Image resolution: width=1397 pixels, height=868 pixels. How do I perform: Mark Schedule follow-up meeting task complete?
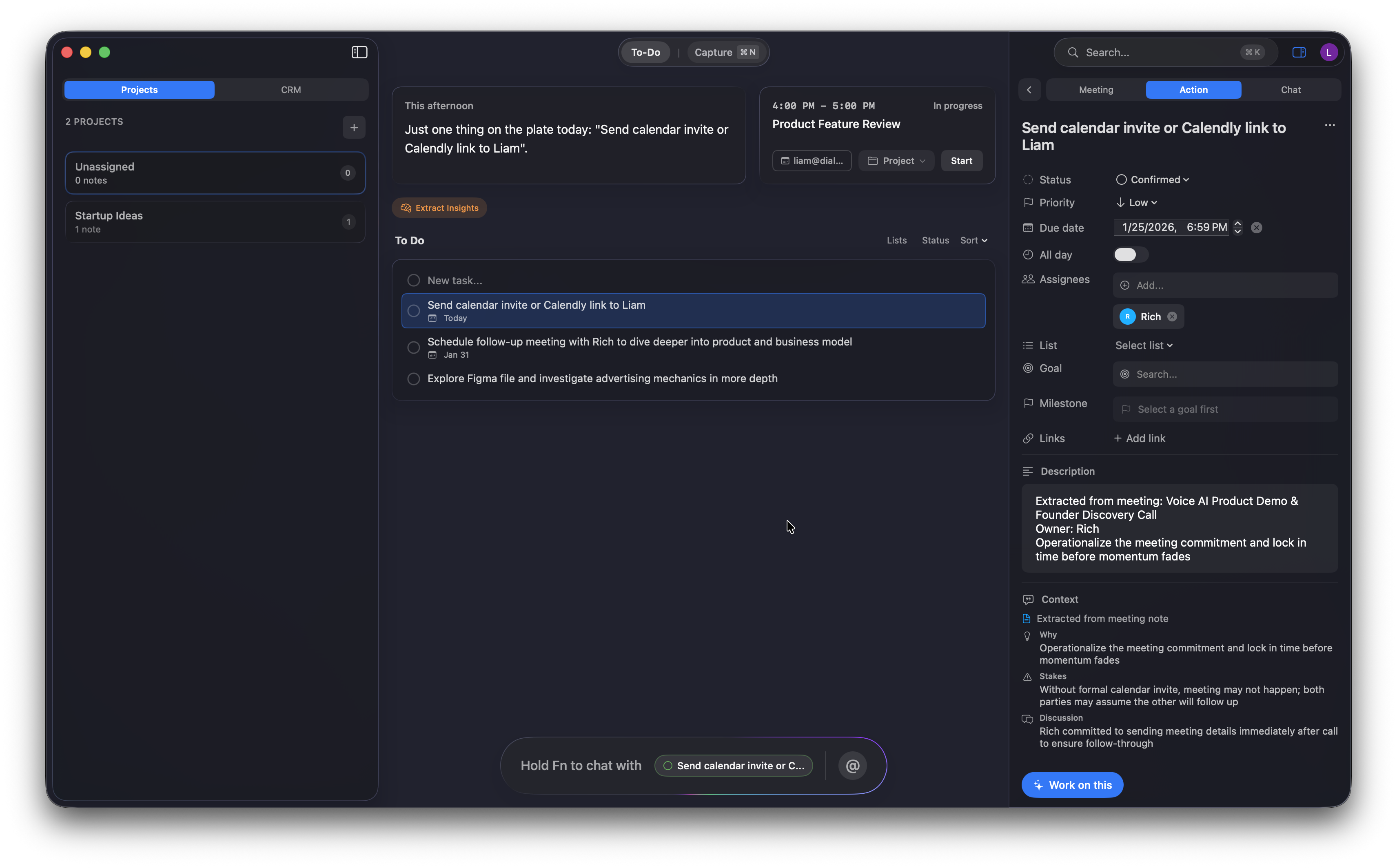point(413,347)
